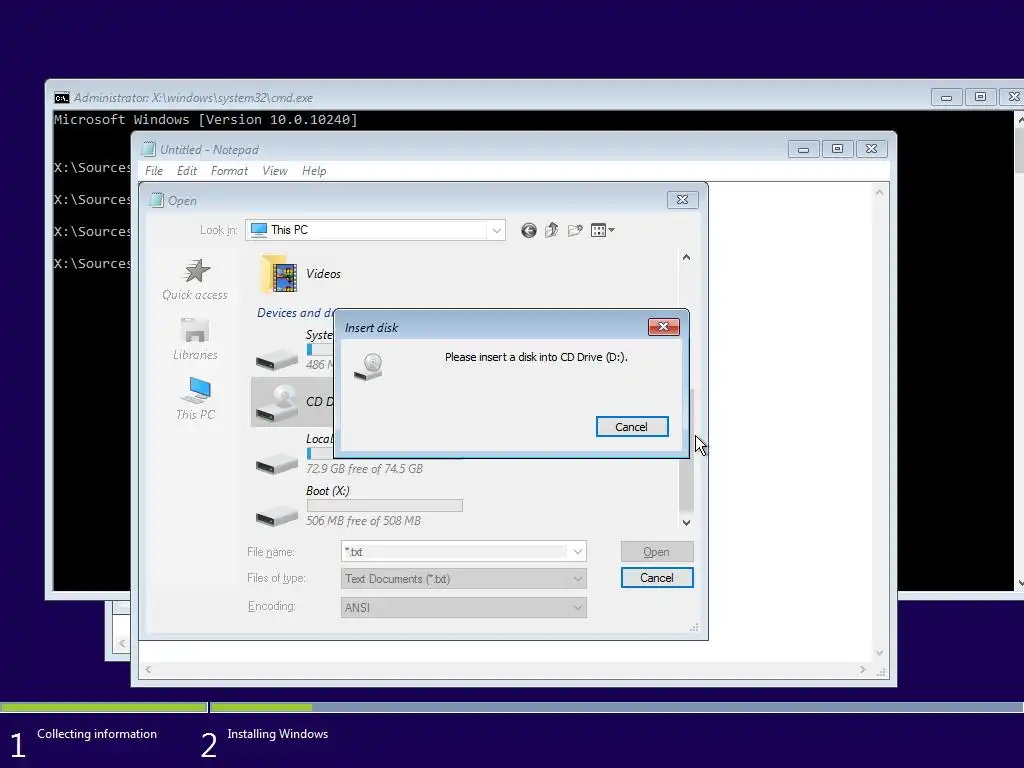This screenshot has height=768, width=1024.
Task: Click the Collecting information progress bar
Action: [x=104, y=707]
